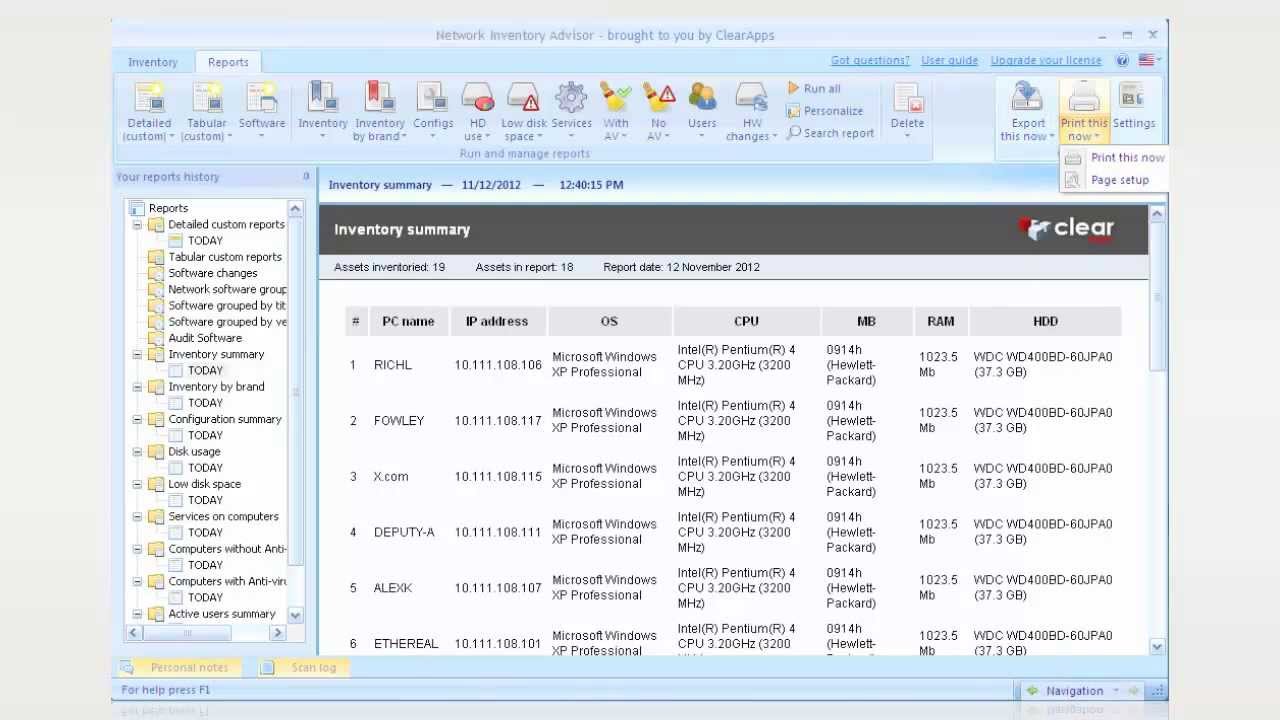Choose Page setup menu entry
Image resolution: width=1280 pixels, height=720 pixels.
click(x=1115, y=180)
